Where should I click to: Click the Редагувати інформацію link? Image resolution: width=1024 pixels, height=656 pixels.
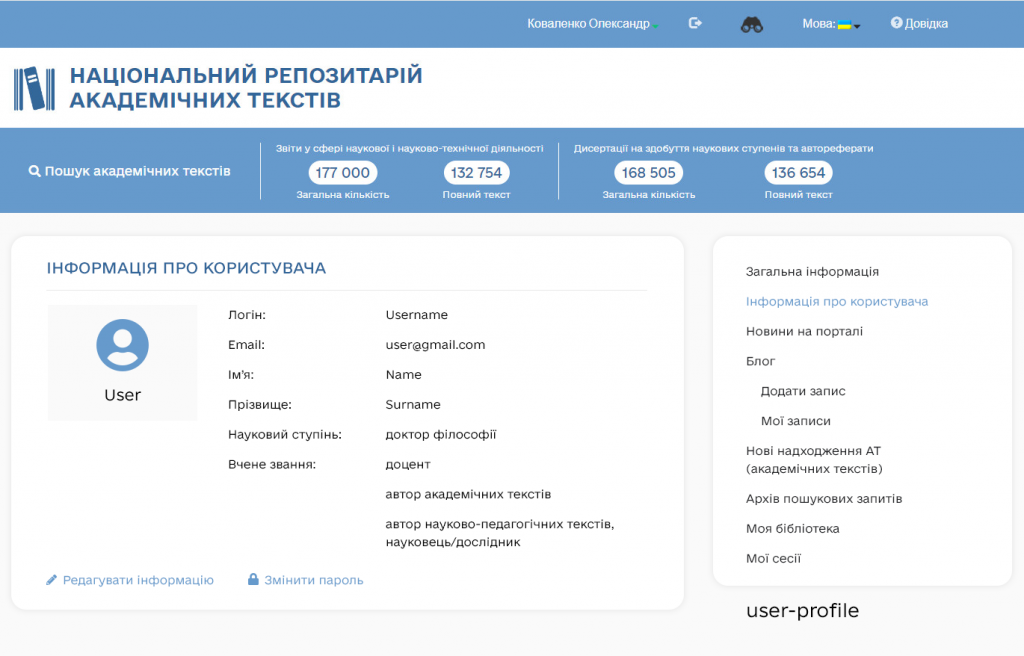[138, 580]
